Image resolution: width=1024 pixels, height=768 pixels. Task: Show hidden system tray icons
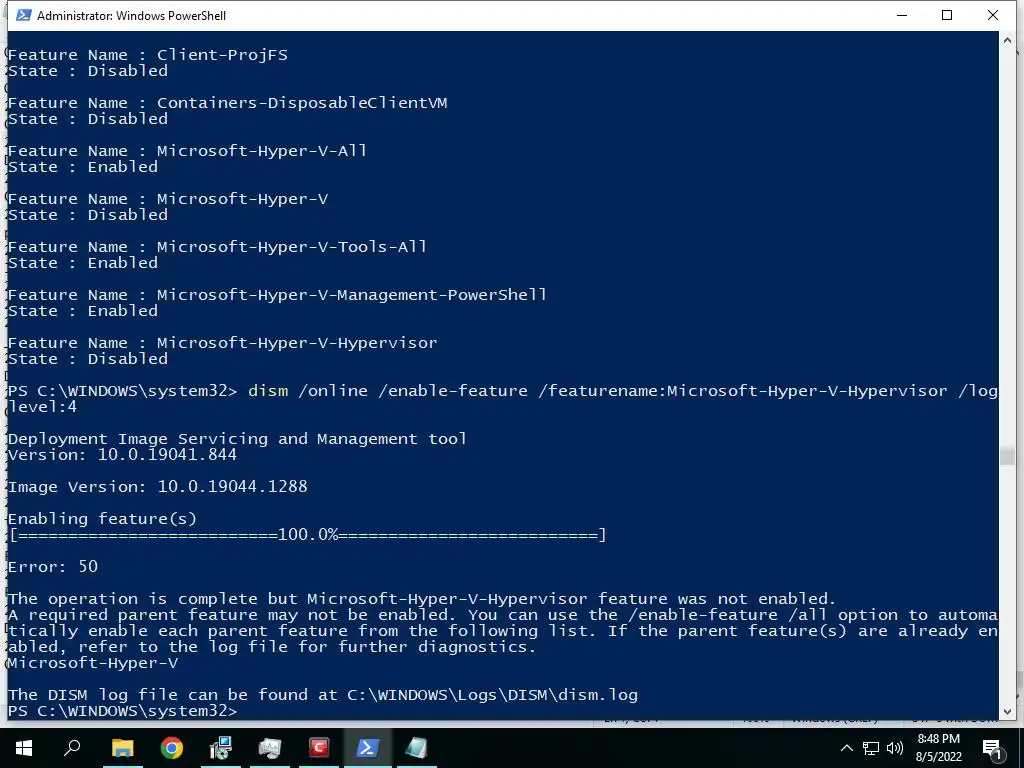(x=846, y=748)
